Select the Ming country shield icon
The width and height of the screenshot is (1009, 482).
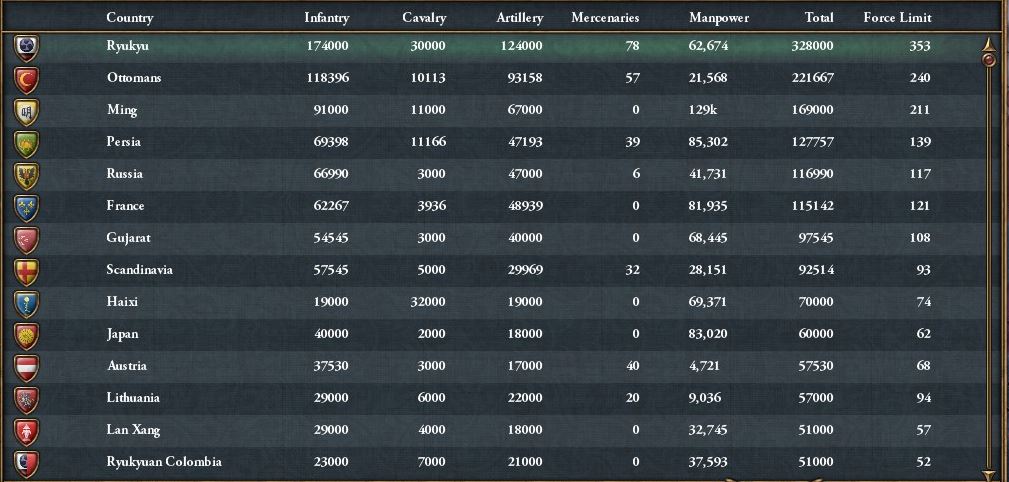27,111
